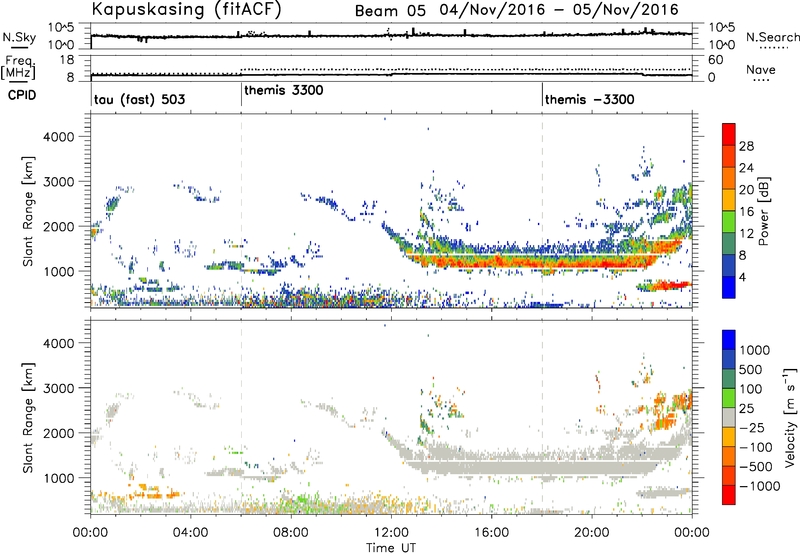
Task: Click the 1000 tick of the velocity panel axis
Action: point(58,478)
